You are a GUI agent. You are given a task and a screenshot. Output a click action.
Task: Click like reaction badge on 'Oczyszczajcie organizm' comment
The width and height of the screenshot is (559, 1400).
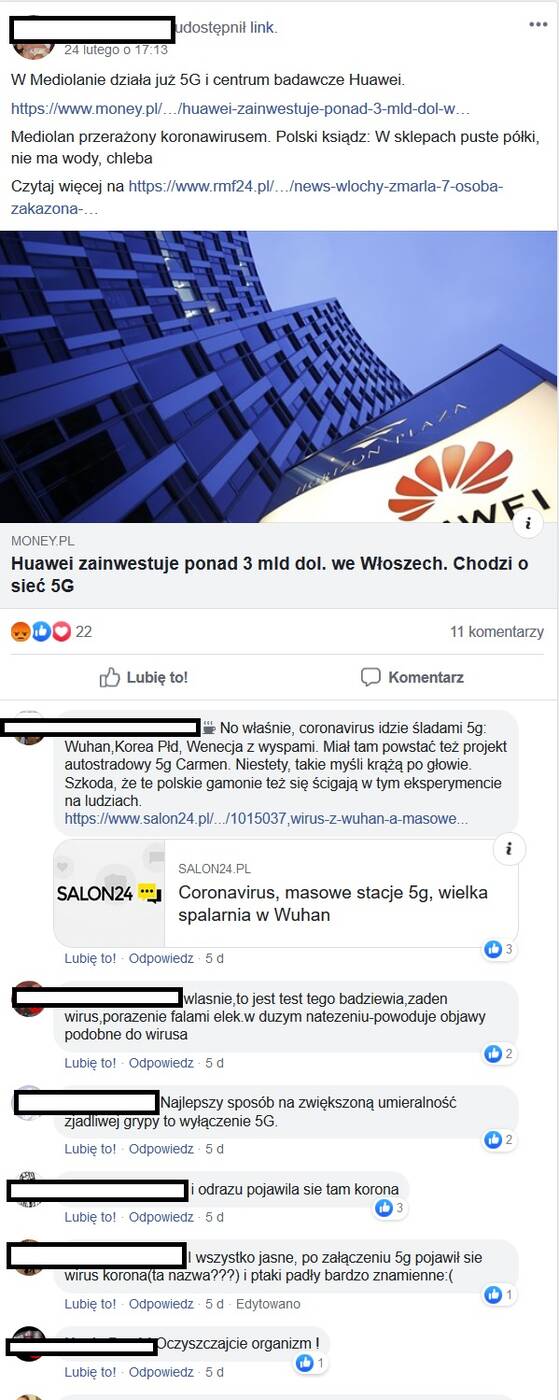tap(310, 1362)
